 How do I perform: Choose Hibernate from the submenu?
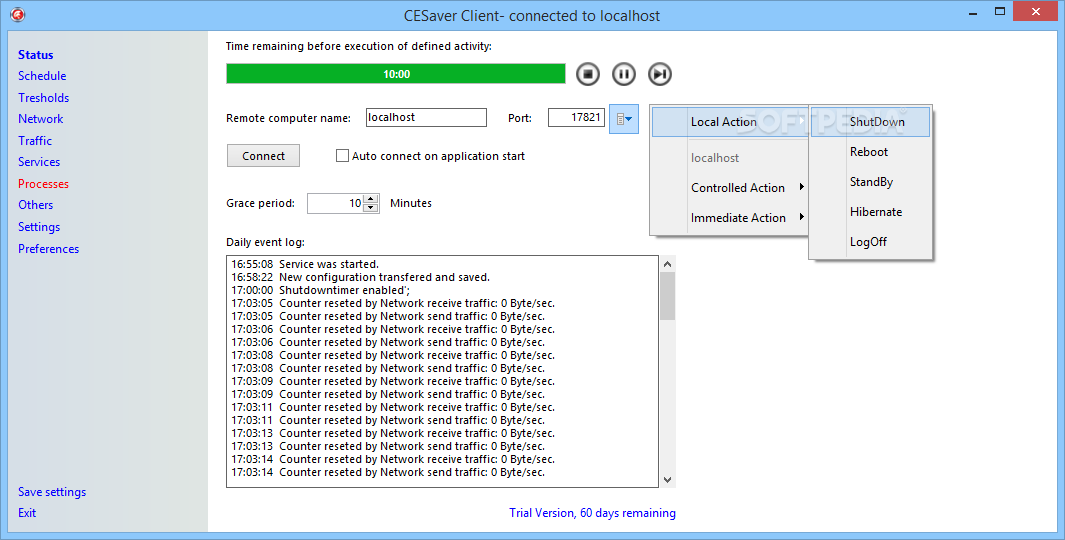(870, 211)
